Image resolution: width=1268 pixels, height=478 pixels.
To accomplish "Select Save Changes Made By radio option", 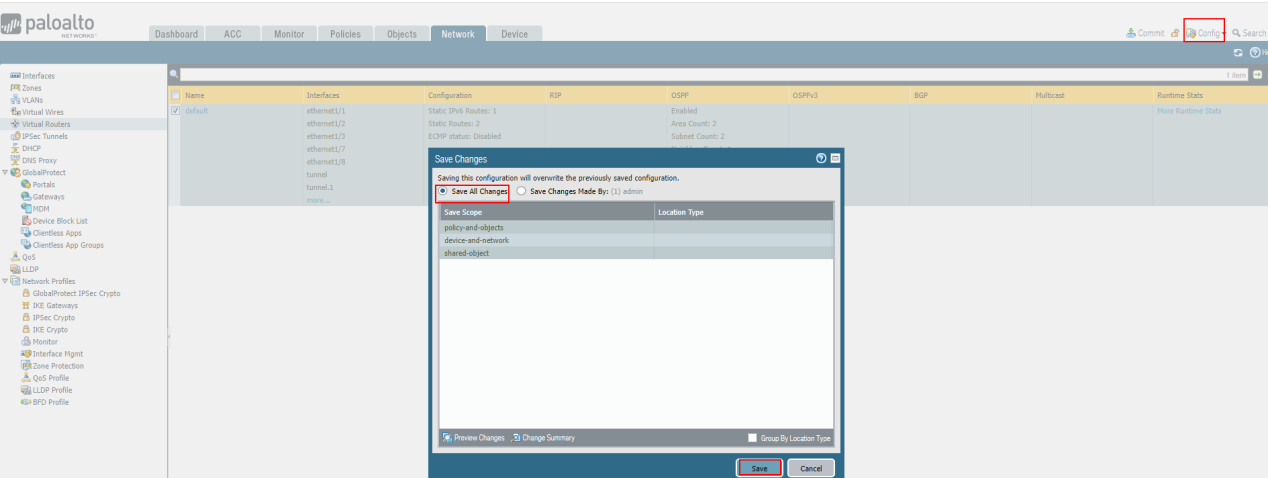I will 521,191.
